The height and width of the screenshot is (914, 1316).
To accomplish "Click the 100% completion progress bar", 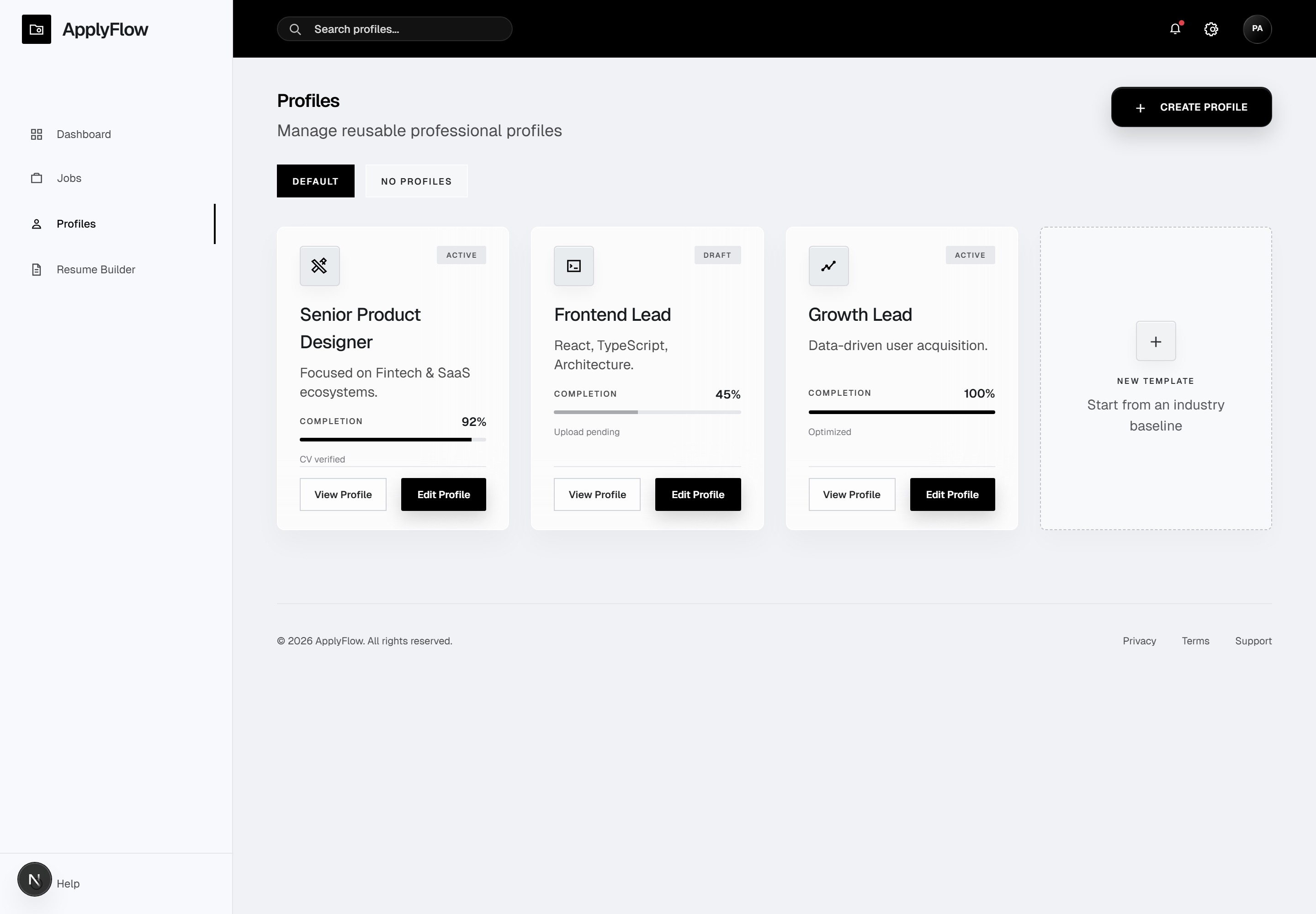I will 902,412.
